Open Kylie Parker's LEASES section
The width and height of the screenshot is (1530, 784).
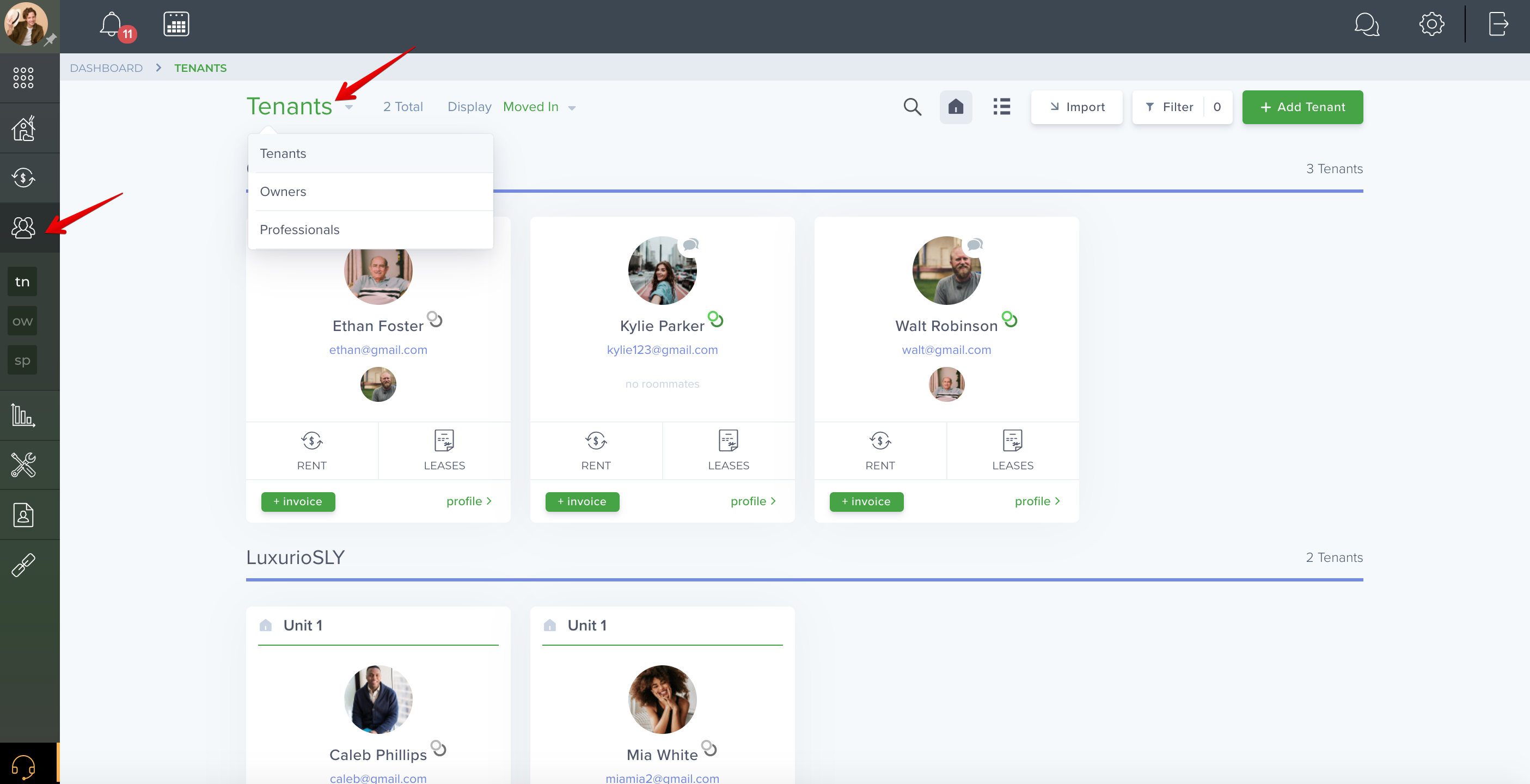[729, 451]
